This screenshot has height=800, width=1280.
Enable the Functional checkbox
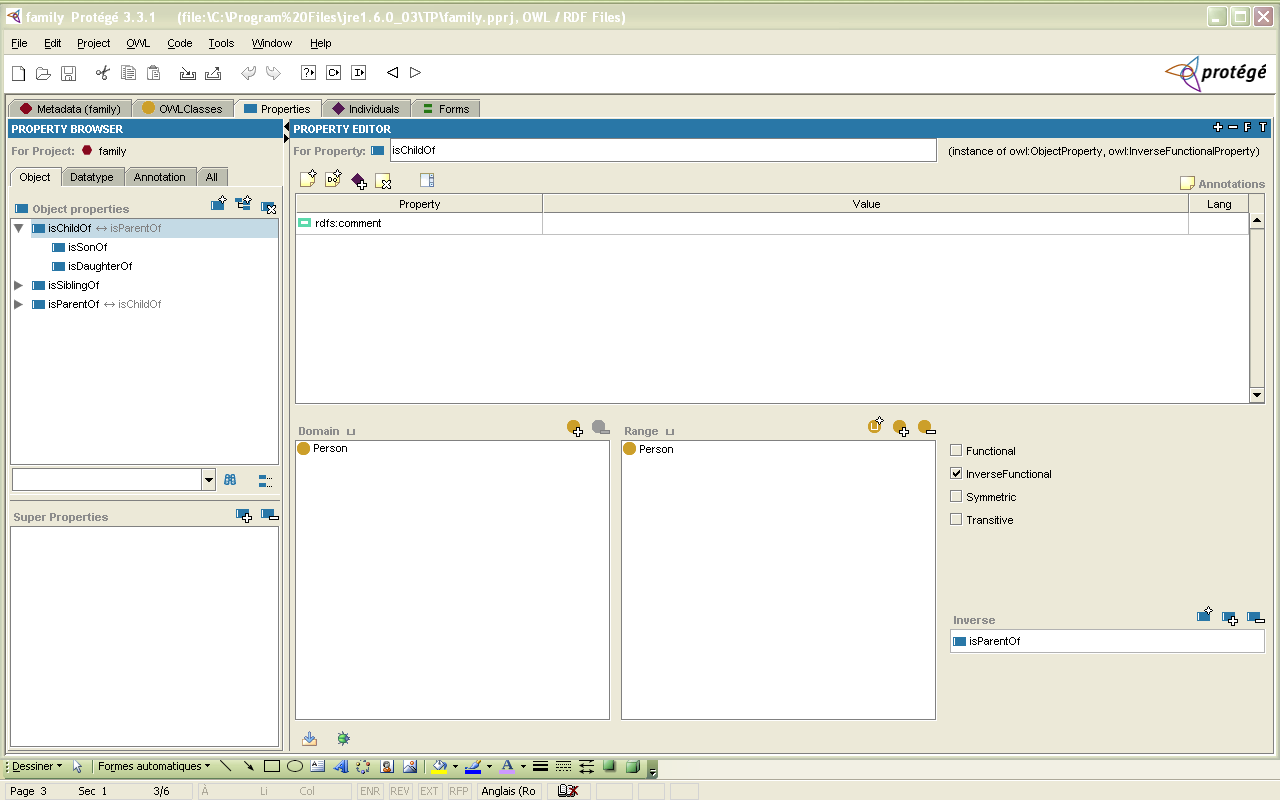coord(956,451)
